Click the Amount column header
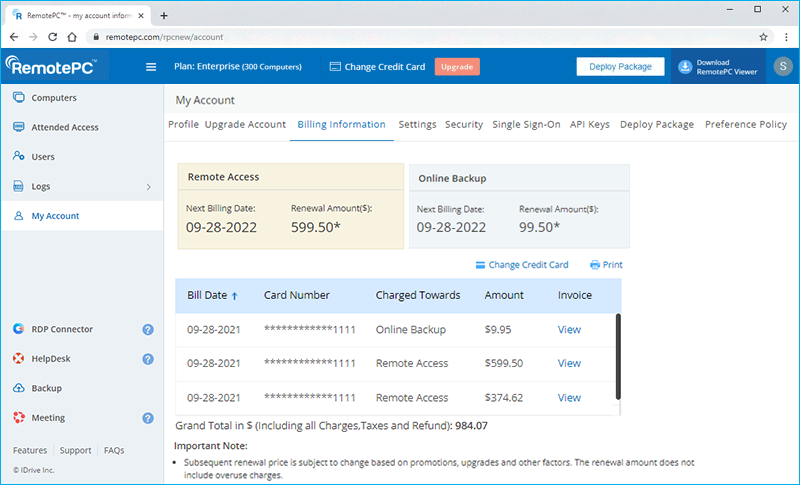This screenshot has height=485, width=800. (x=504, y=295)
